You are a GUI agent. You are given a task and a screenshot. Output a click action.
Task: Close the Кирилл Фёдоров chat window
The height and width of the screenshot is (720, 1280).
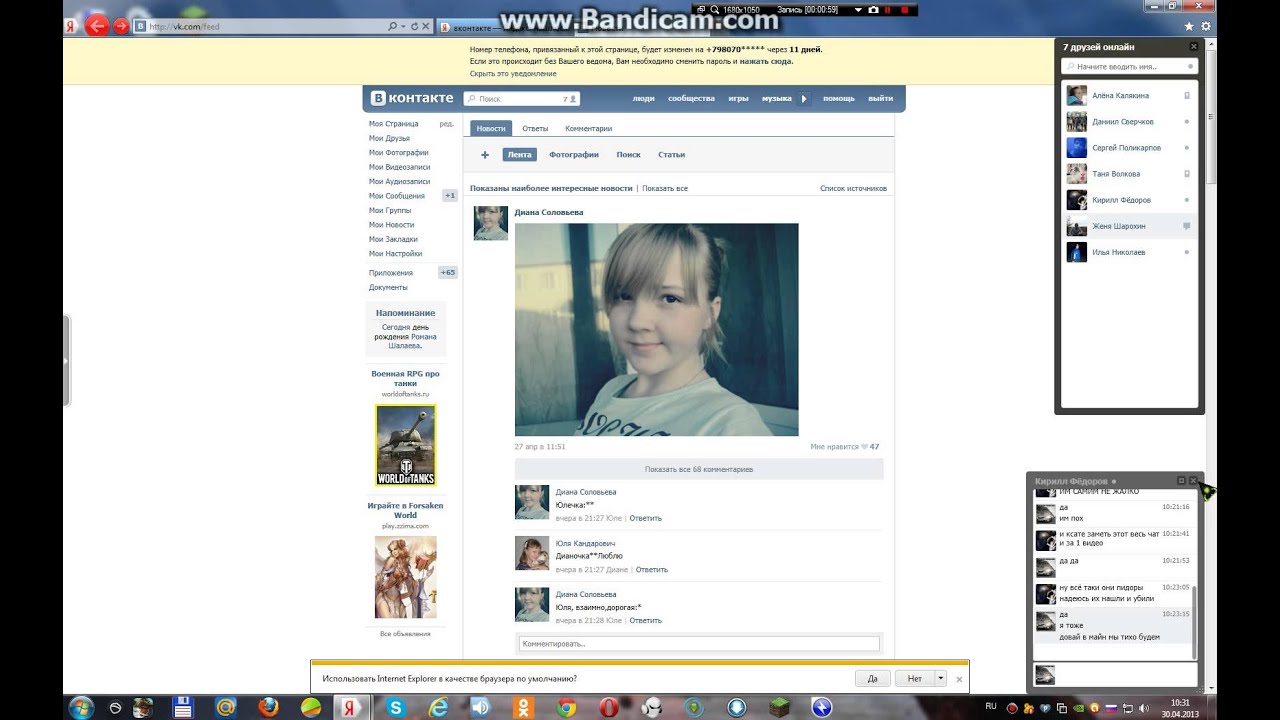pos(1193,481)
